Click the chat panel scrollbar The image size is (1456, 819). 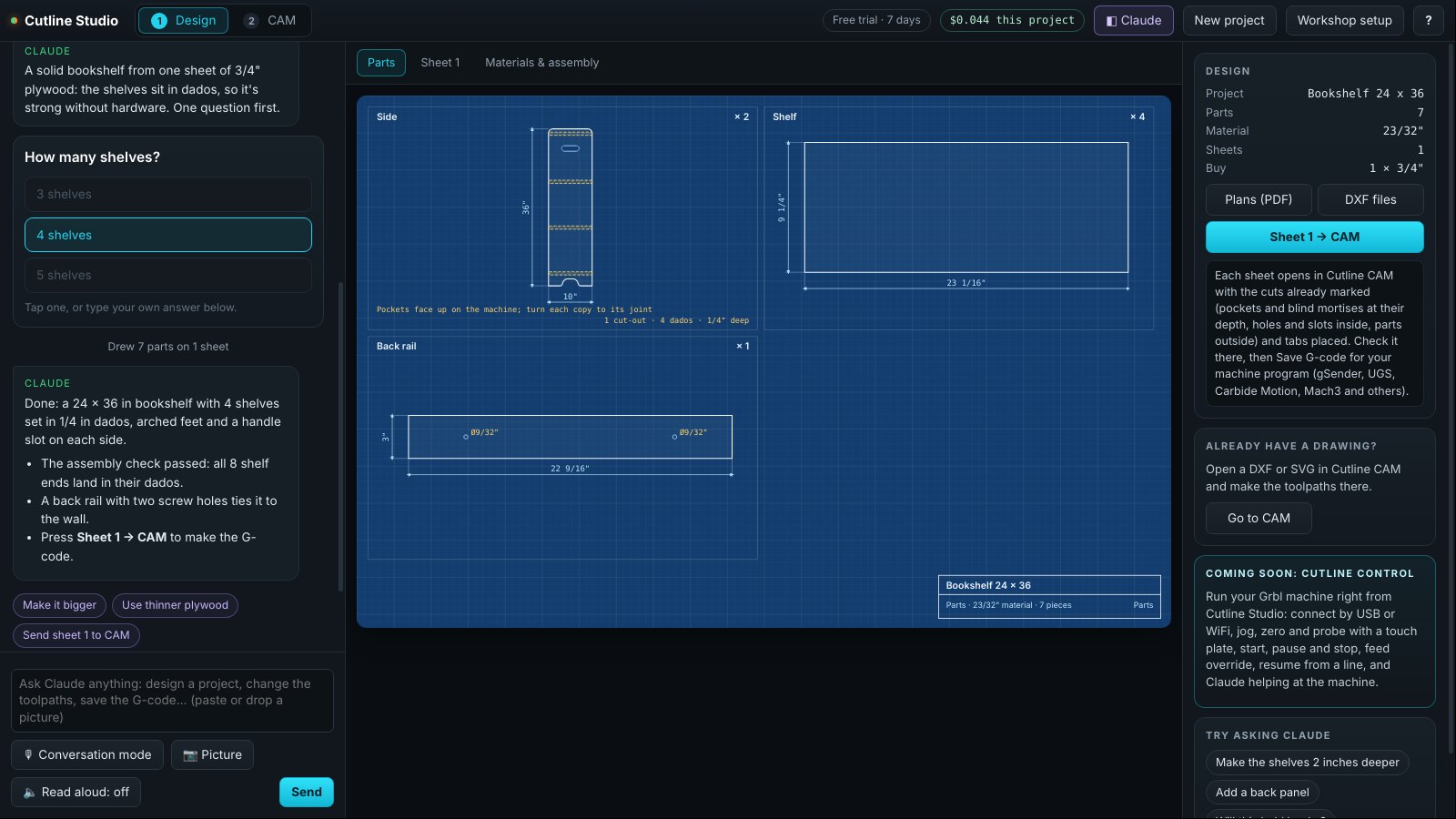(341, 437)
